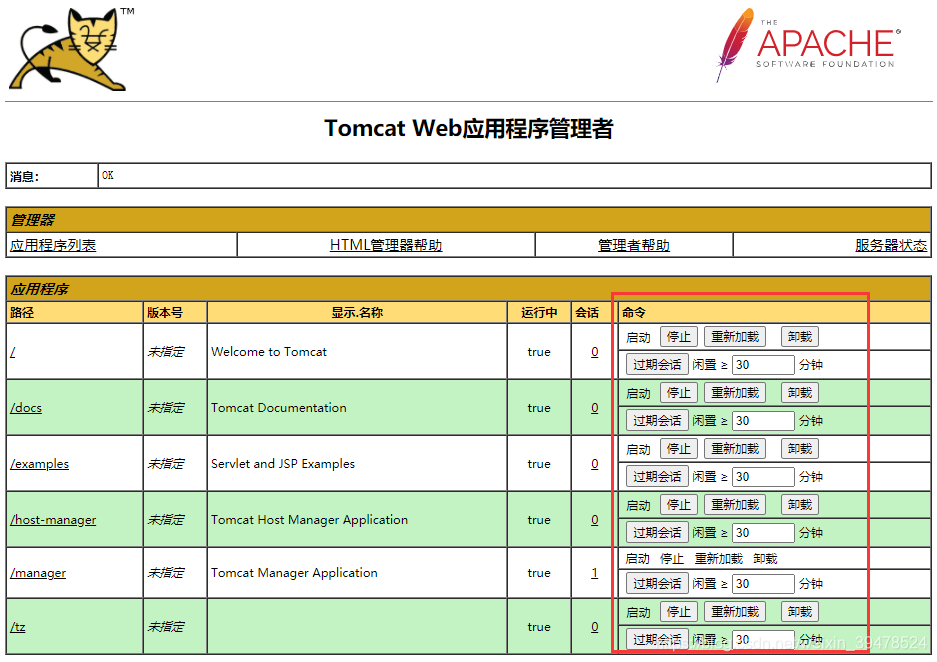
Task: Click Tomcat Host Manager Application name
Action: [x=310, y=520]
